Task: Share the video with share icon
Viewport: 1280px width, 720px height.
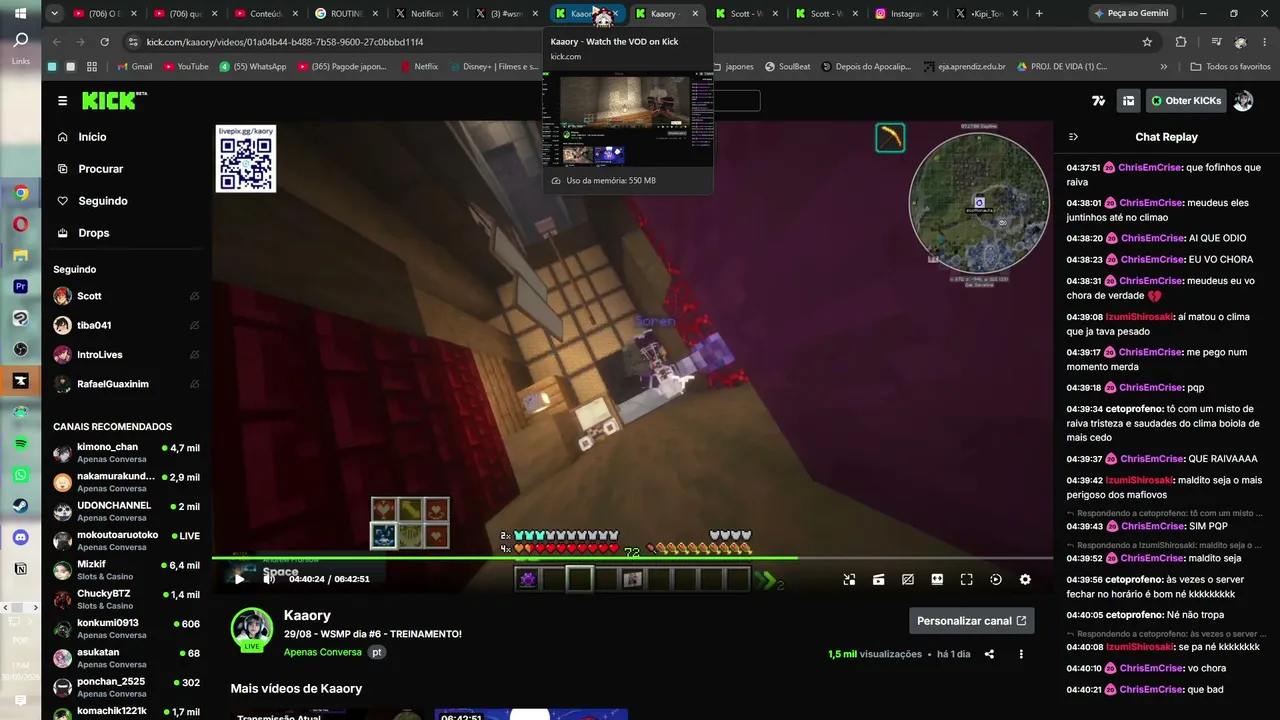Action: coord(989,654)
